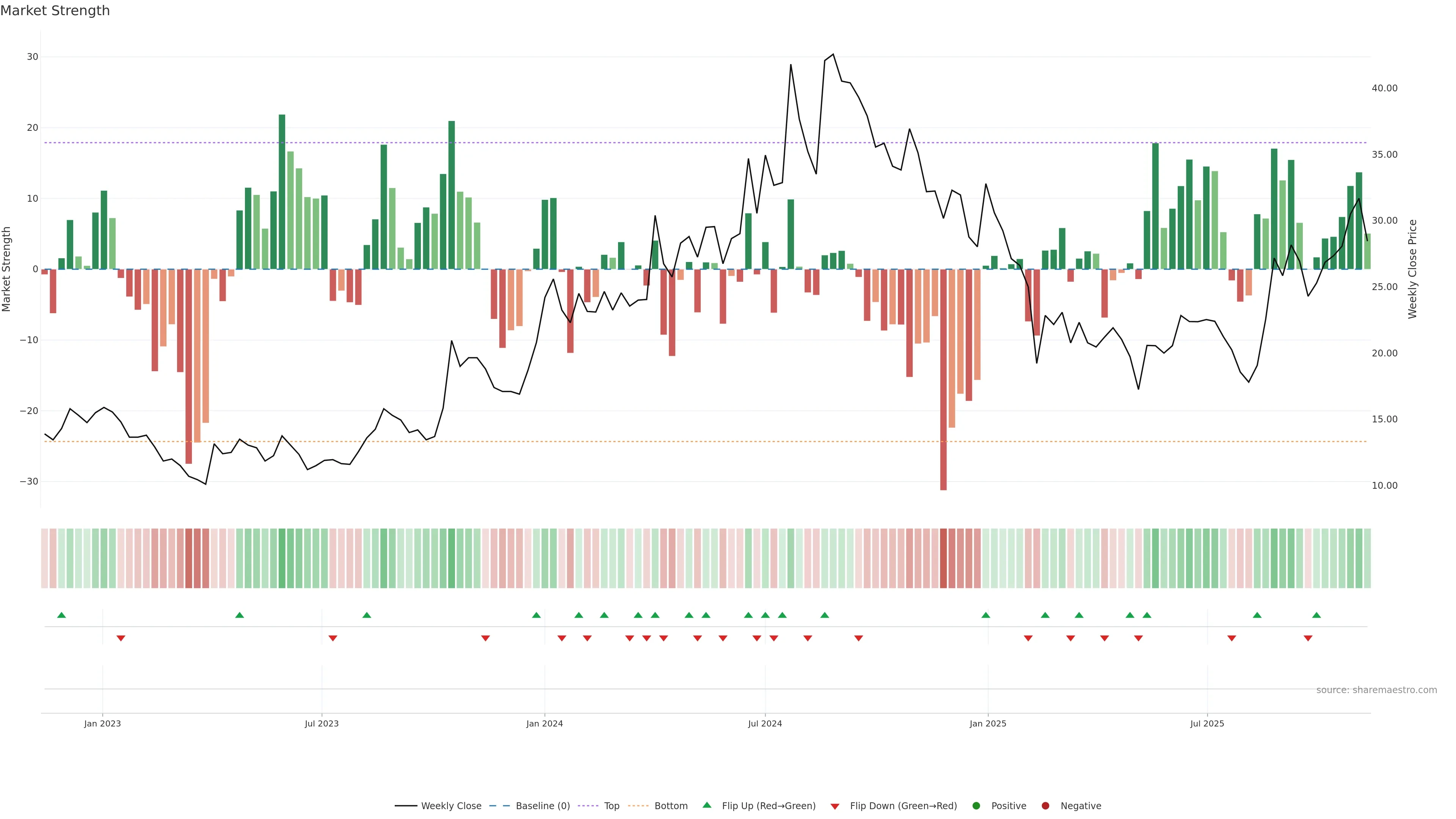Click the 40.00 price axis tick label
The width and height of the screenshot is (1456, 819).
(1384, 88)
